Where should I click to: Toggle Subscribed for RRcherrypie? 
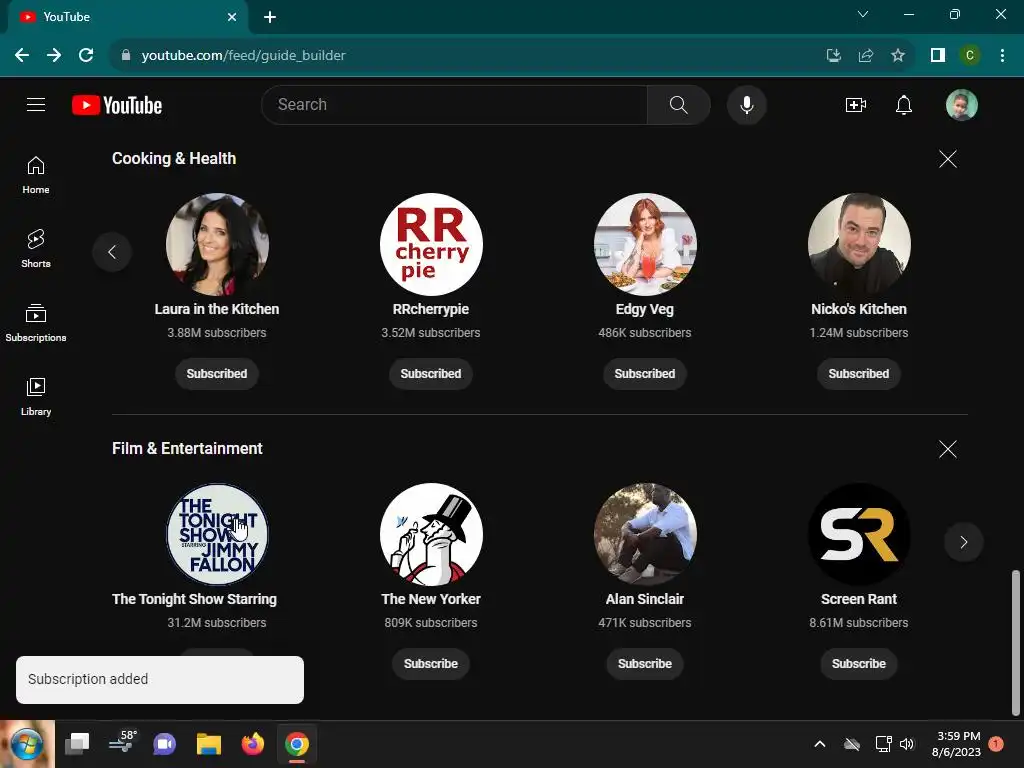pos(431,374)
